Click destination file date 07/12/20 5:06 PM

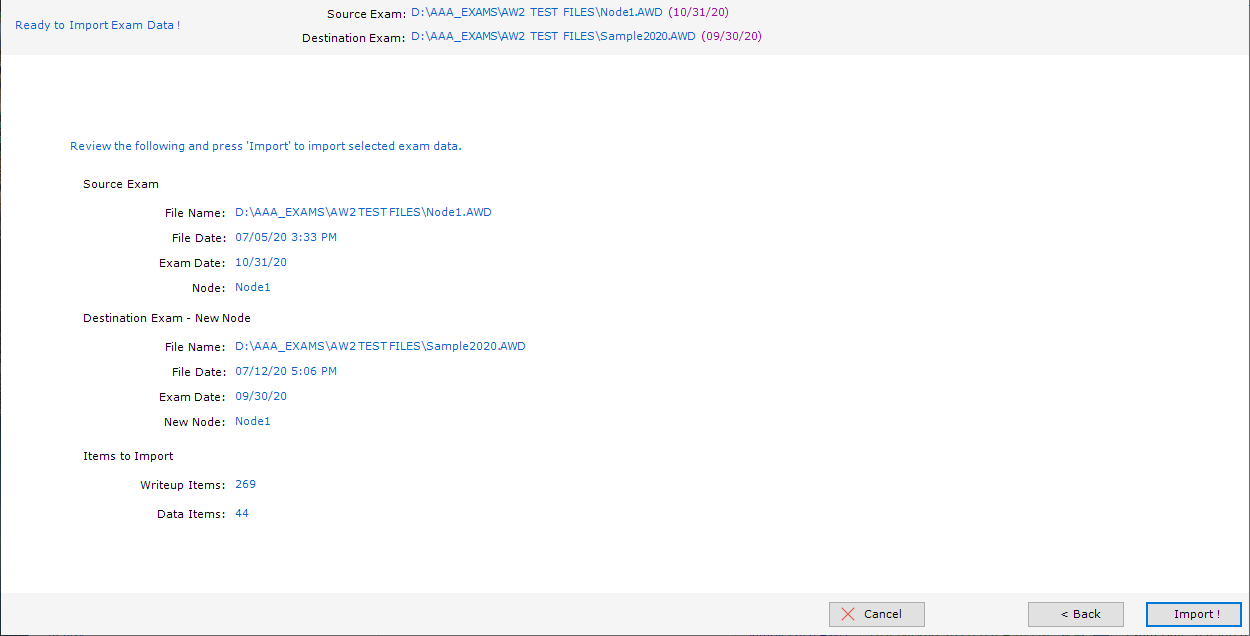(x=285, y=372)
